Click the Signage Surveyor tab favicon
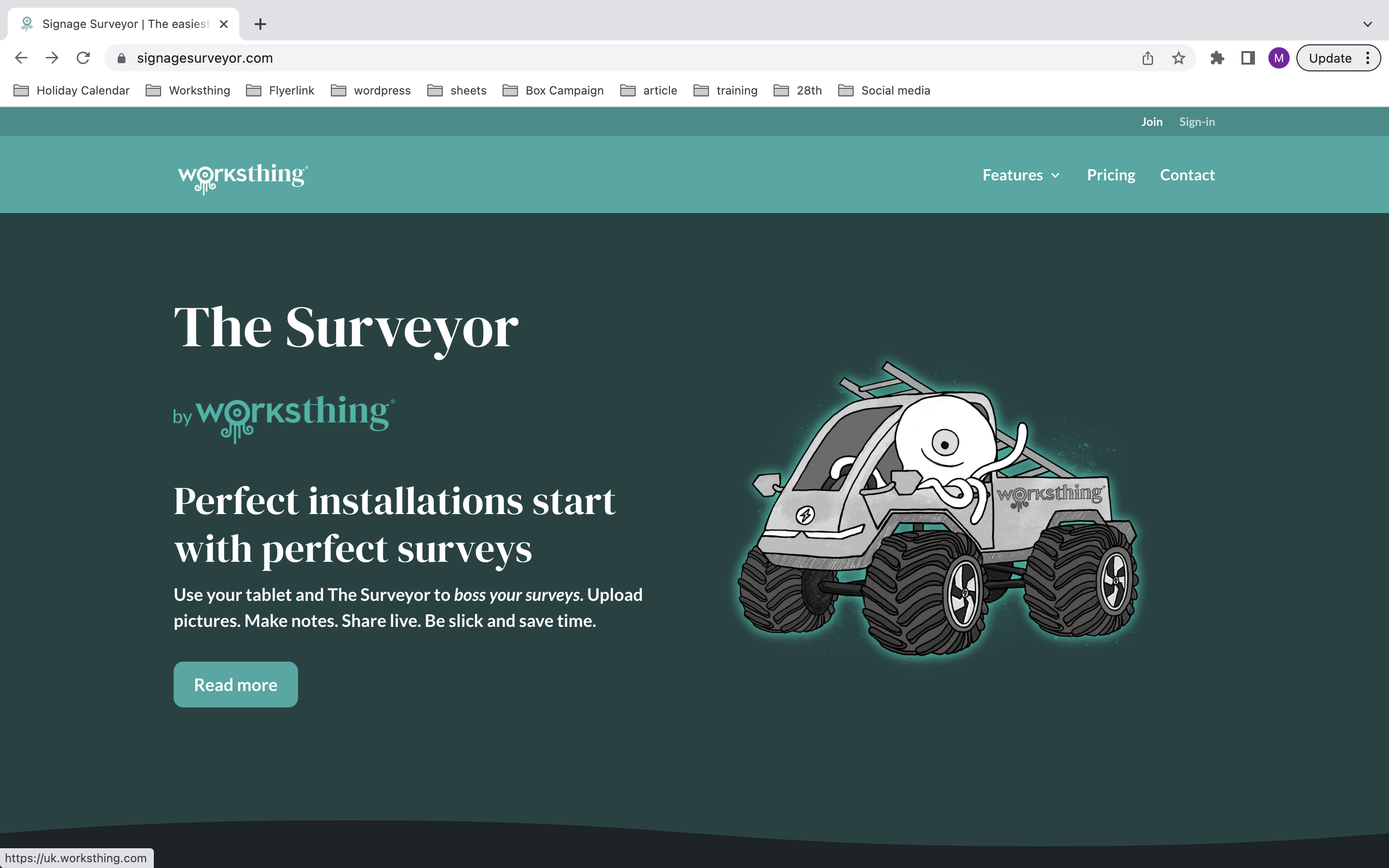The width and height of the screenshot is (1389, 868). point(27,24)
